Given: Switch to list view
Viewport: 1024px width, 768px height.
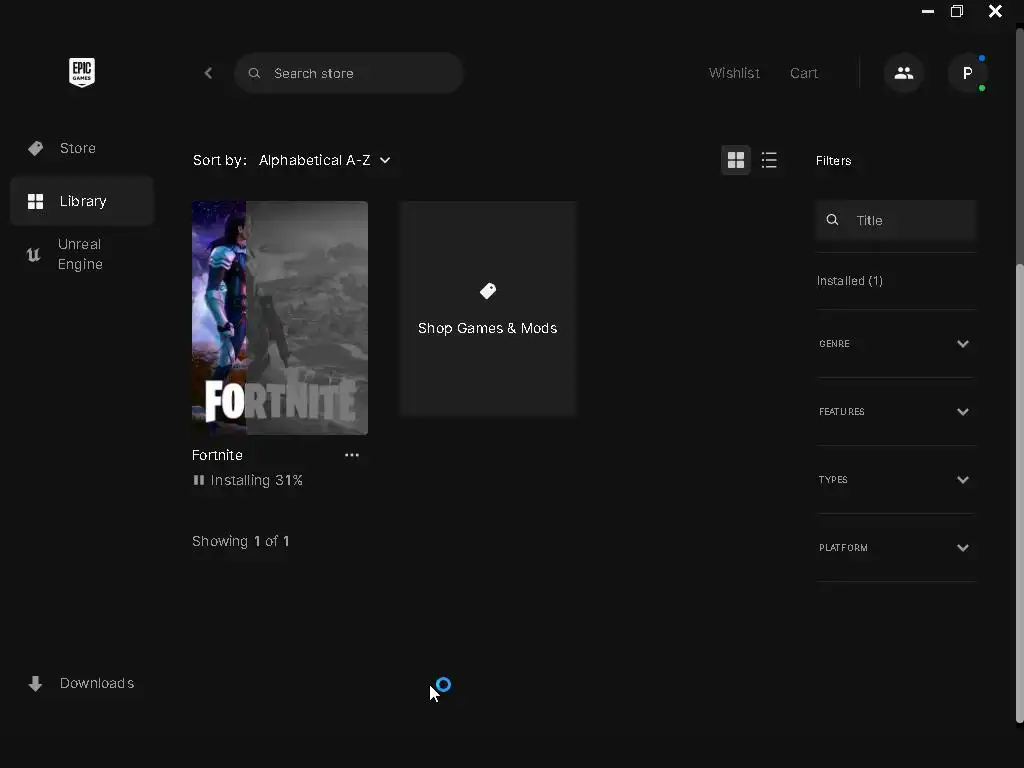Looking at the screenshot, I should coord(769,160).
